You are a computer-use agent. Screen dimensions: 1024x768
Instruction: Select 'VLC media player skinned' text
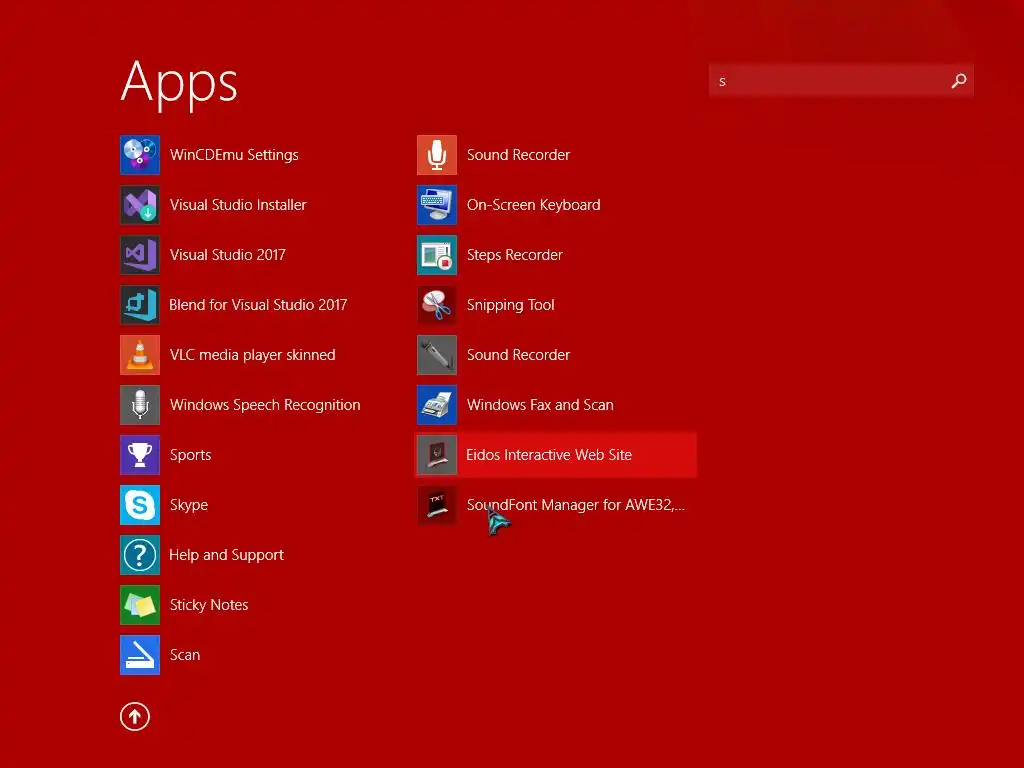[x=252, y=355]
